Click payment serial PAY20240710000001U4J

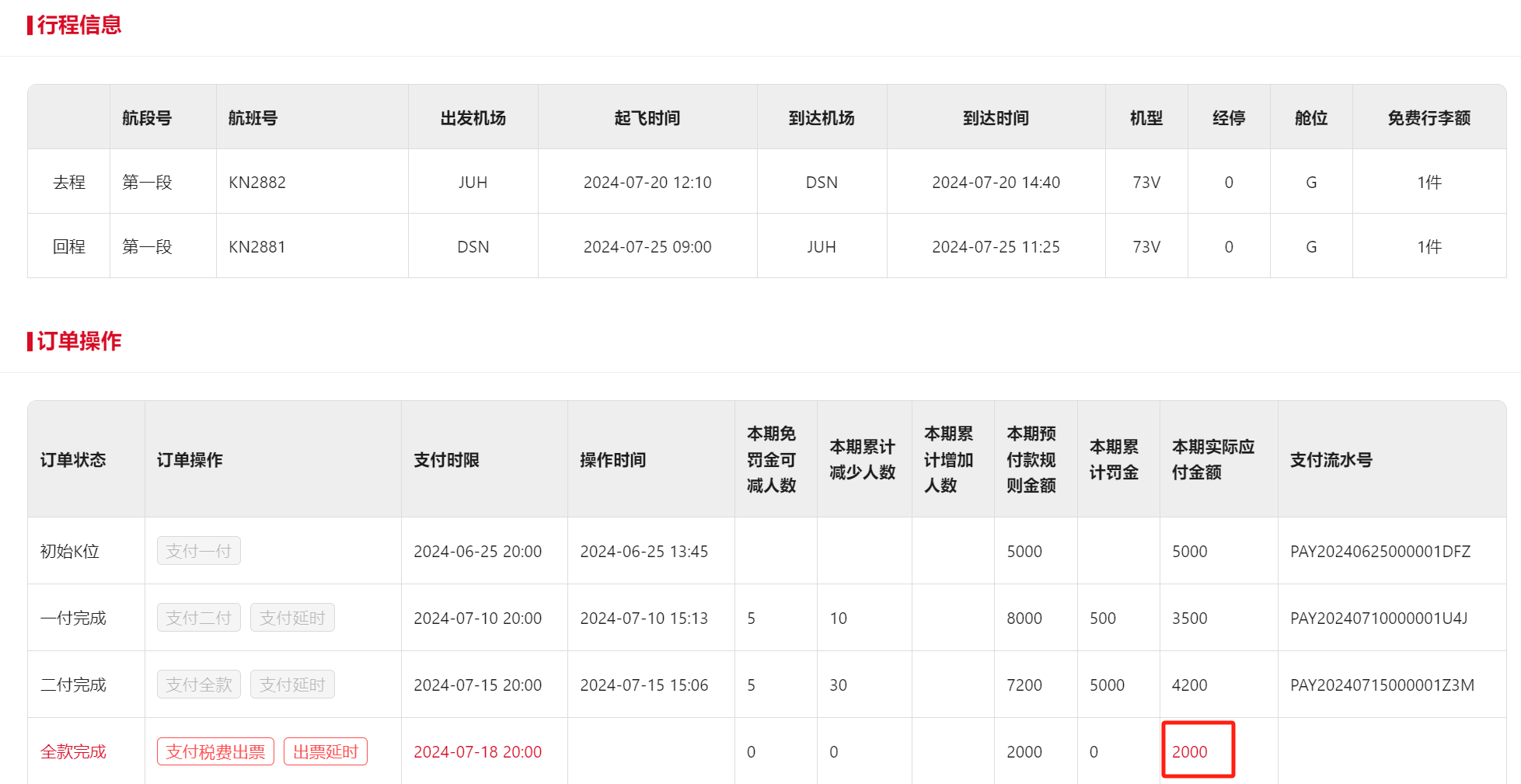tap(1379, 618)
